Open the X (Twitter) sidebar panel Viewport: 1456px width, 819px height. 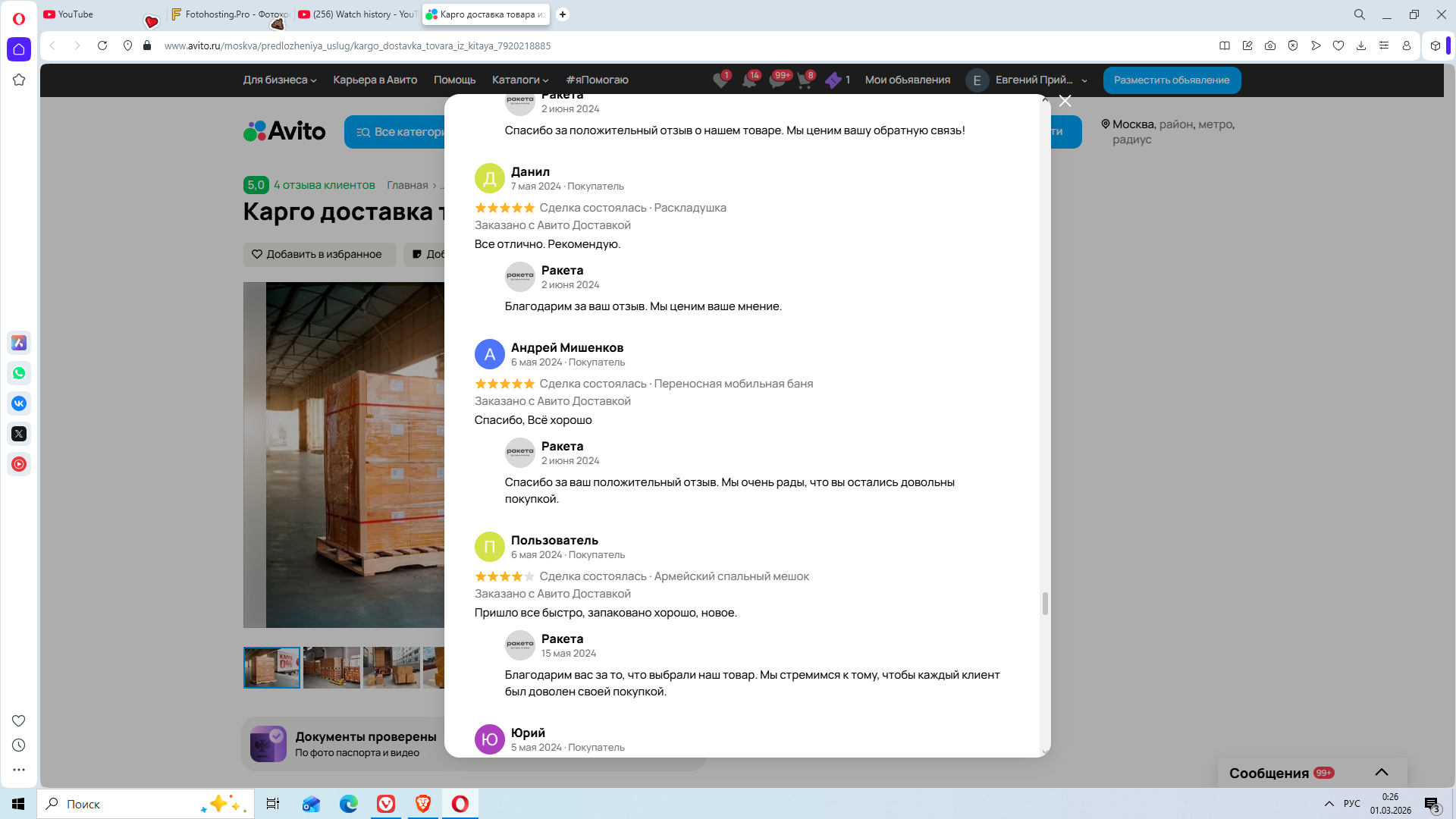tap(19, 434)
